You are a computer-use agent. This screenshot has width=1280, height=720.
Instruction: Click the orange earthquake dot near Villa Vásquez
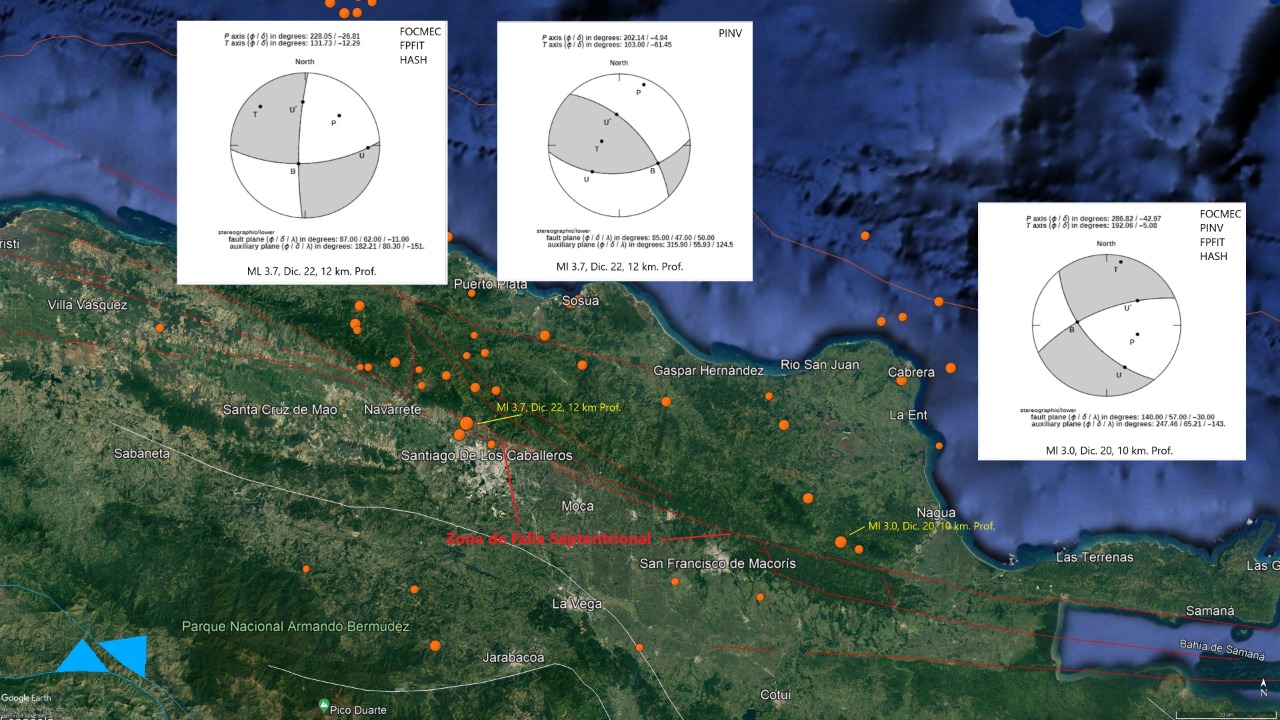160,327
